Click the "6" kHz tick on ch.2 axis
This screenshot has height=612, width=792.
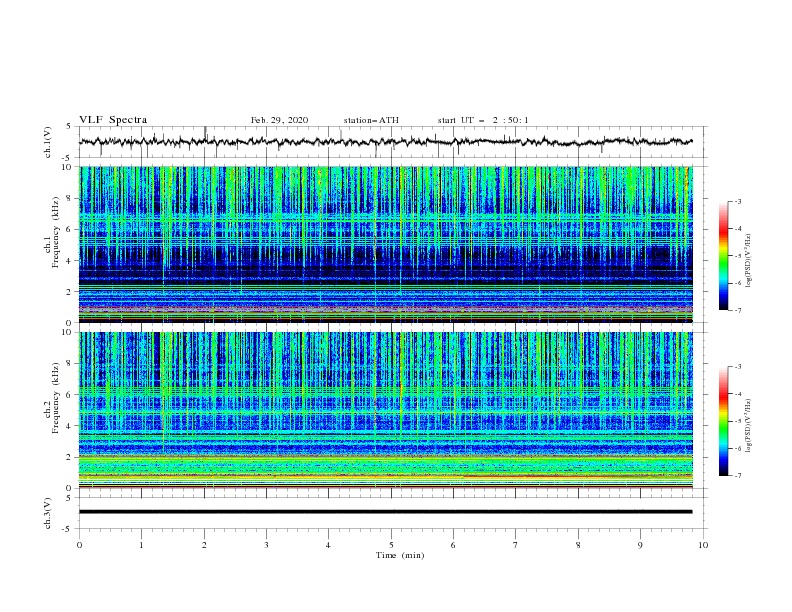coord(69,395)
